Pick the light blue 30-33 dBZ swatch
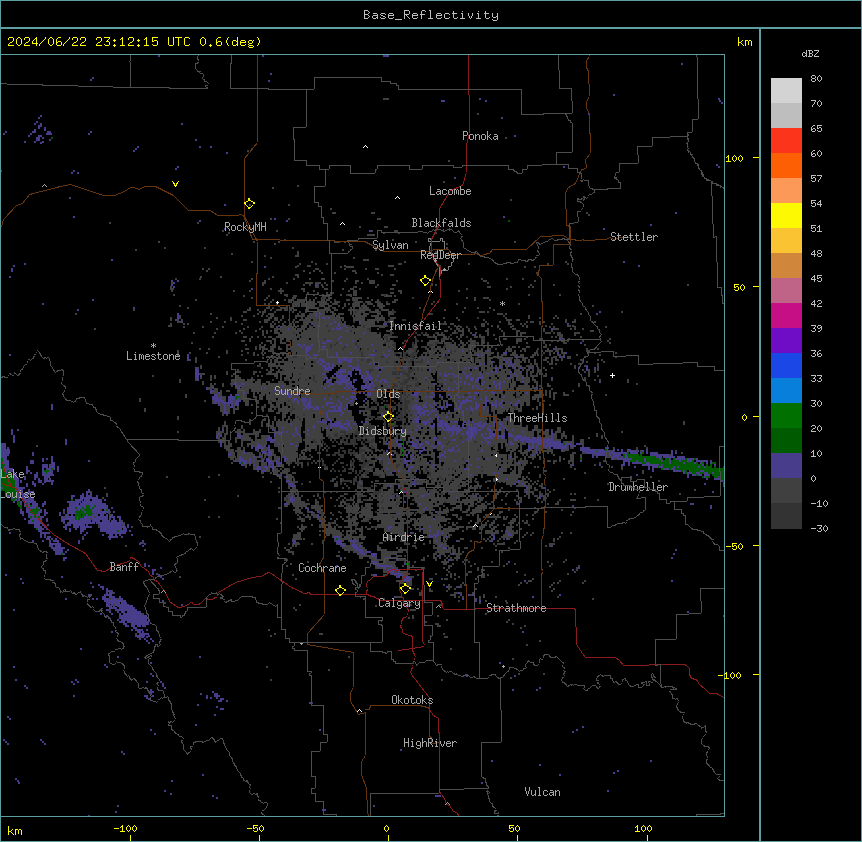The height and width of the screenshot is (842, 862). 786,391
